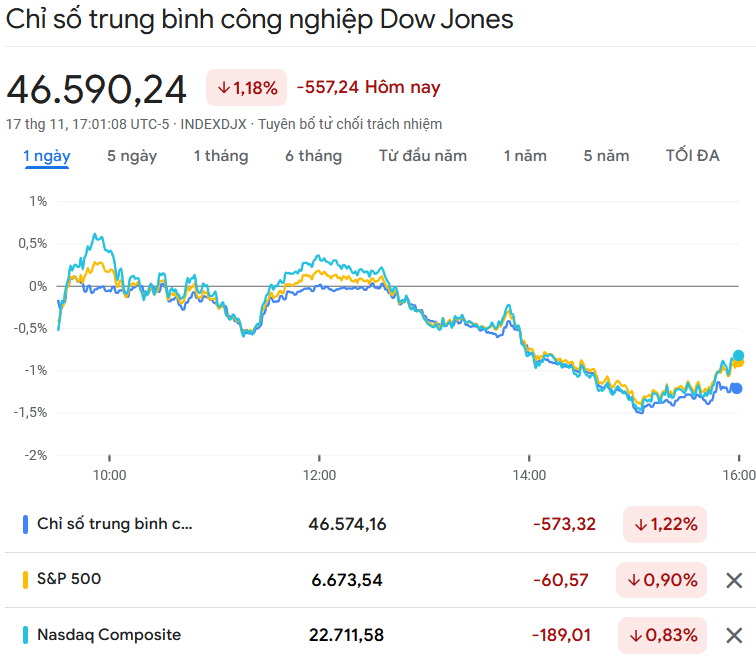
Task: Click the blue Dow Jones color marker
Action: coord(25,524)
